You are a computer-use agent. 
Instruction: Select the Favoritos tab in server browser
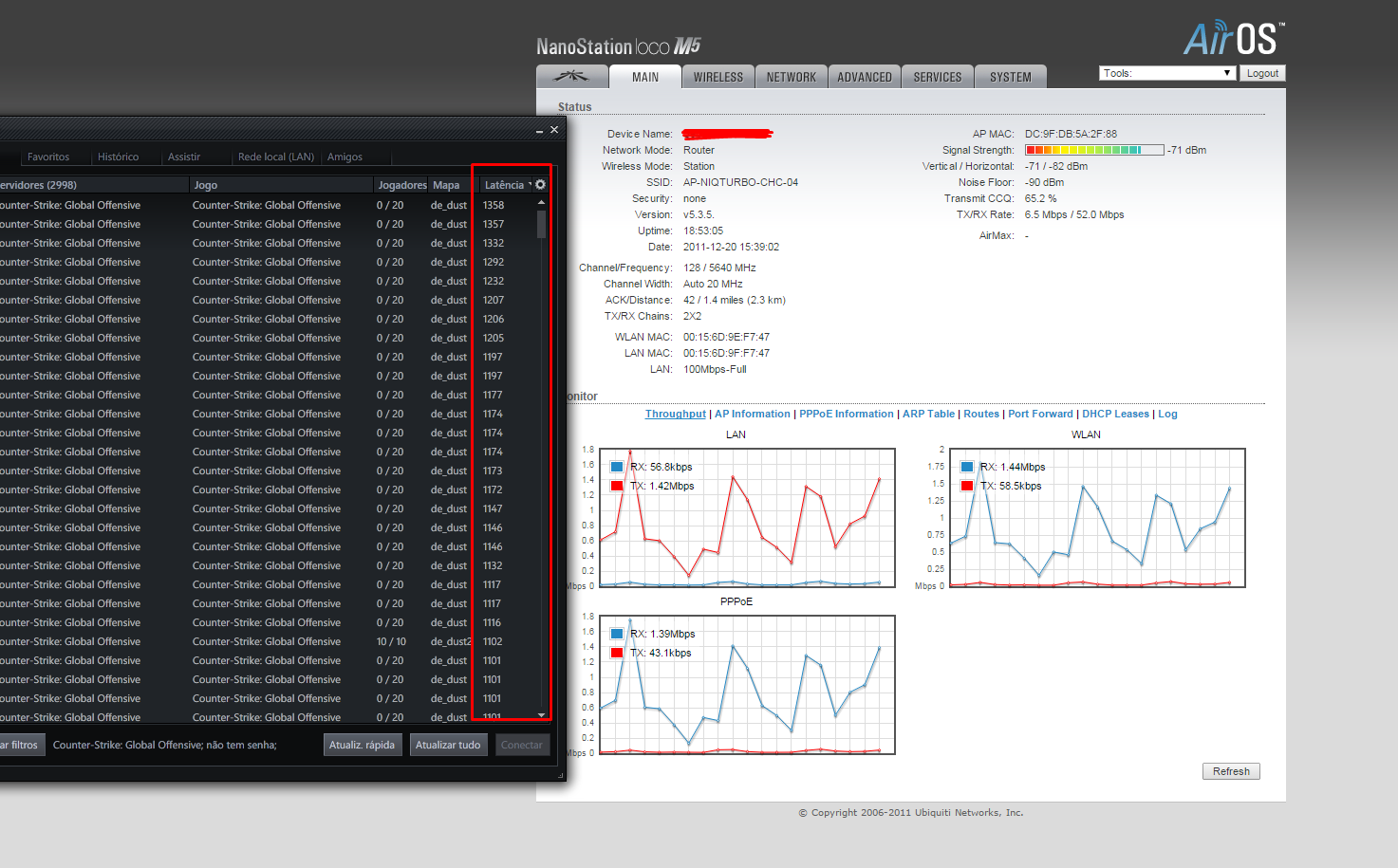tap(48, 157)
